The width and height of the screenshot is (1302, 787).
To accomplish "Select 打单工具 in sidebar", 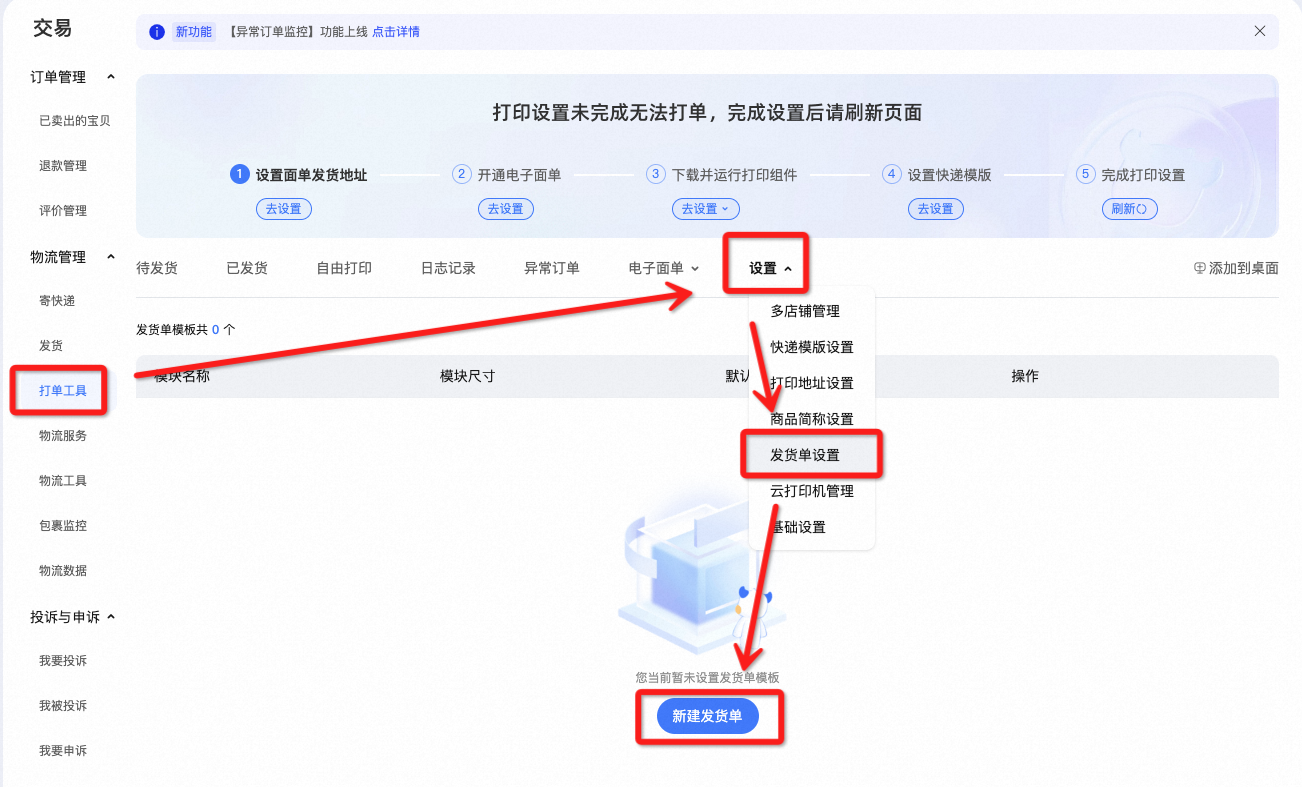I will 63,391.
